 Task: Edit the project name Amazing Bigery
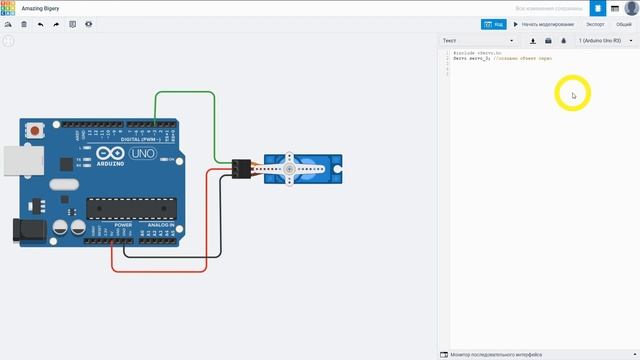coord(40,8)
